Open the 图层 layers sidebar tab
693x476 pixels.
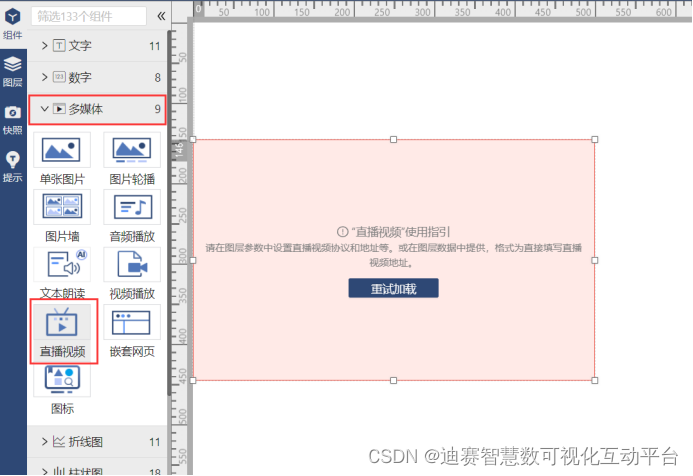[13, 72]
